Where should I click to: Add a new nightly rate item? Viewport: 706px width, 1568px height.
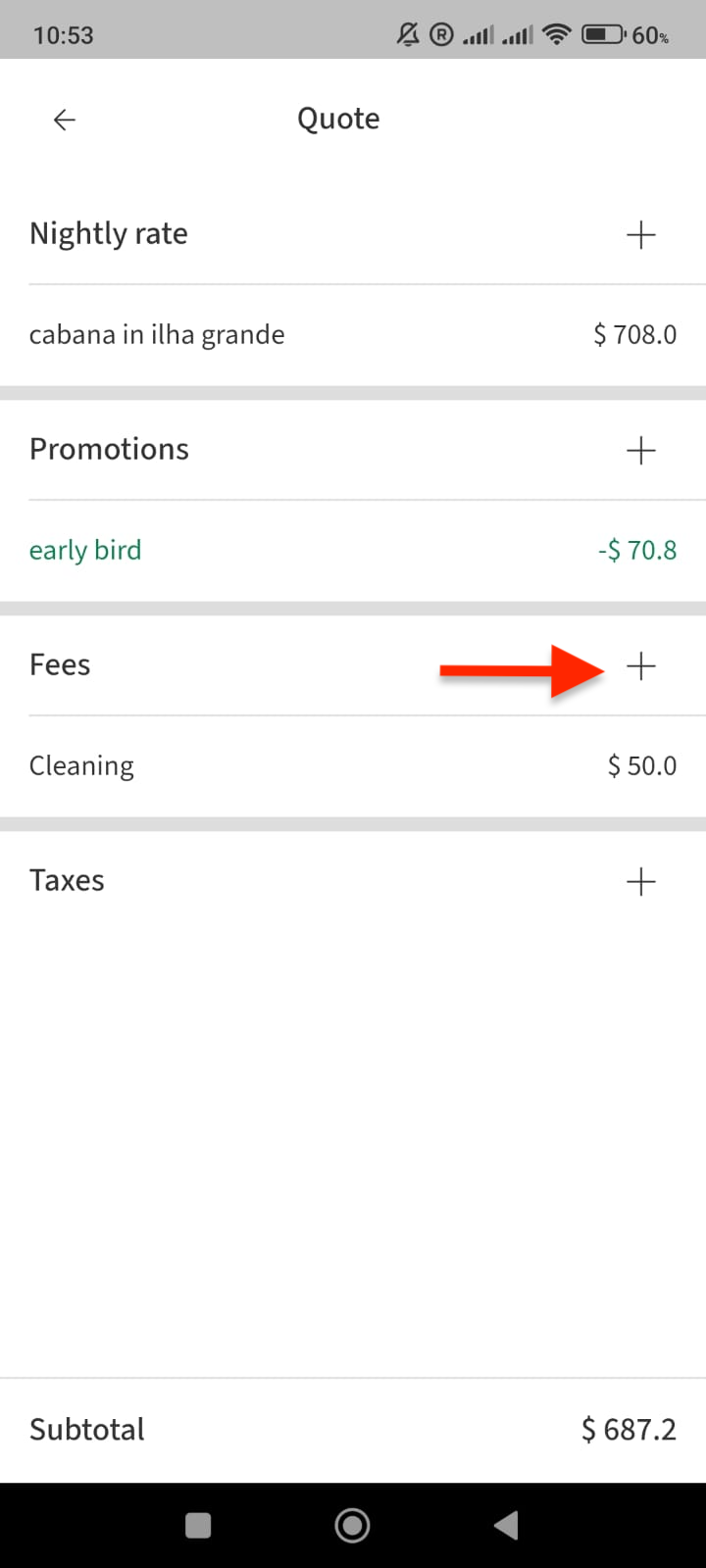(x=640, y=235)
